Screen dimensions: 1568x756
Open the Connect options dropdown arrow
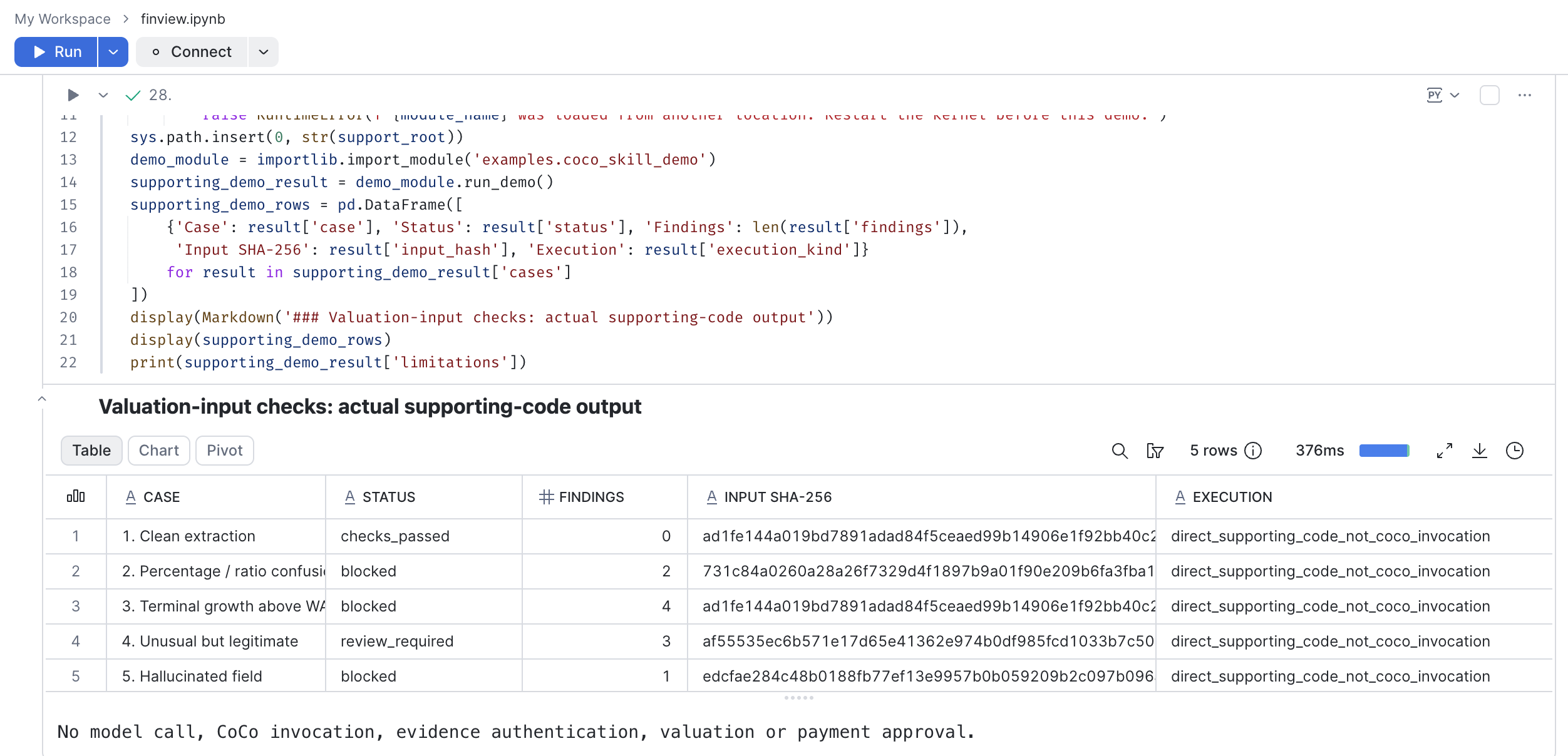click(264, 52)
